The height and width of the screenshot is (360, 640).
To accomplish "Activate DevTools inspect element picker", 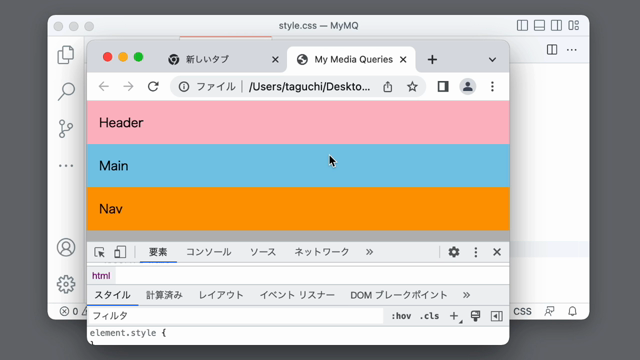I will (99, 252).
